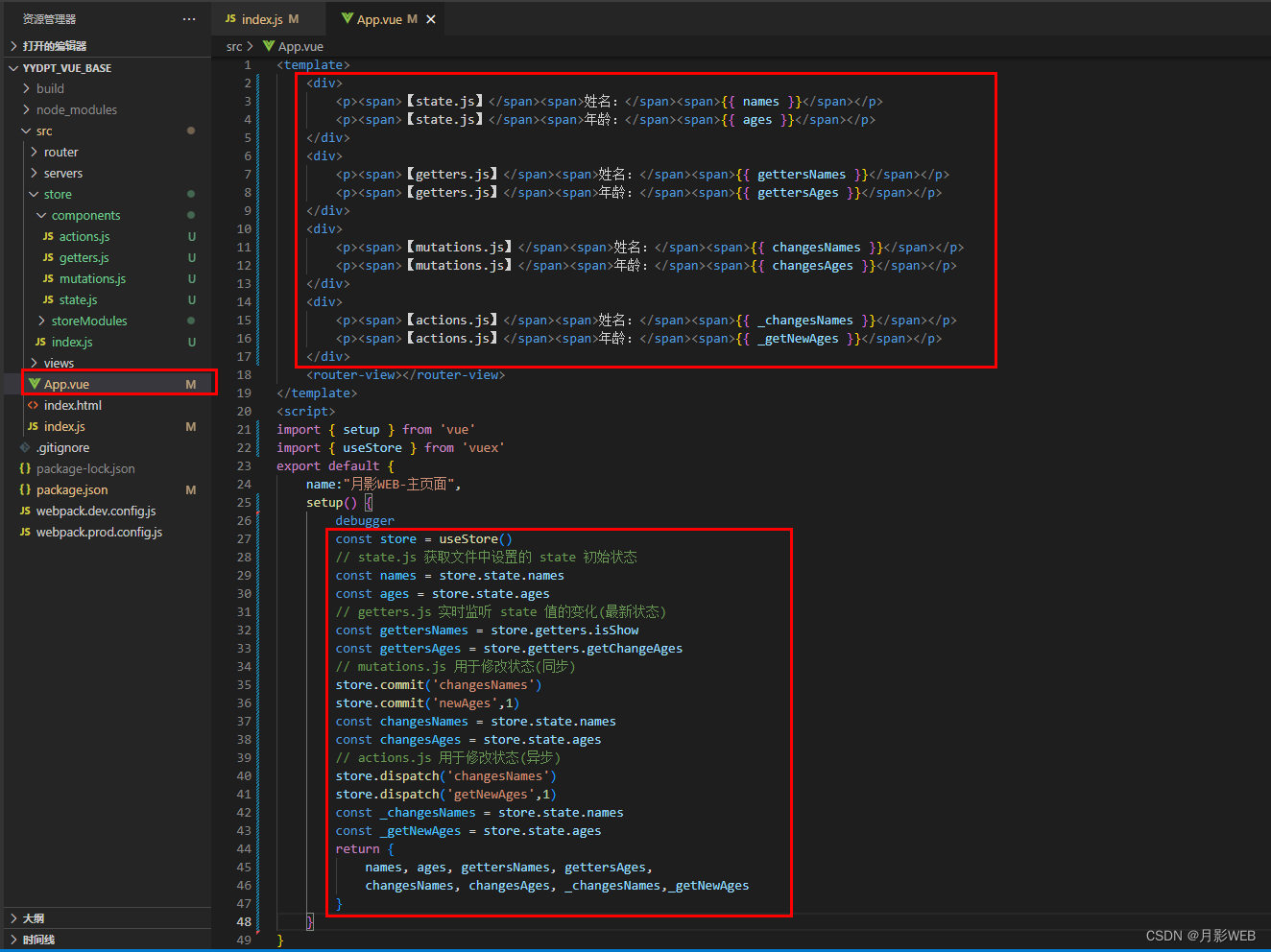
Task: Expand the 时间线 timeline section
Action: (13, 940)
